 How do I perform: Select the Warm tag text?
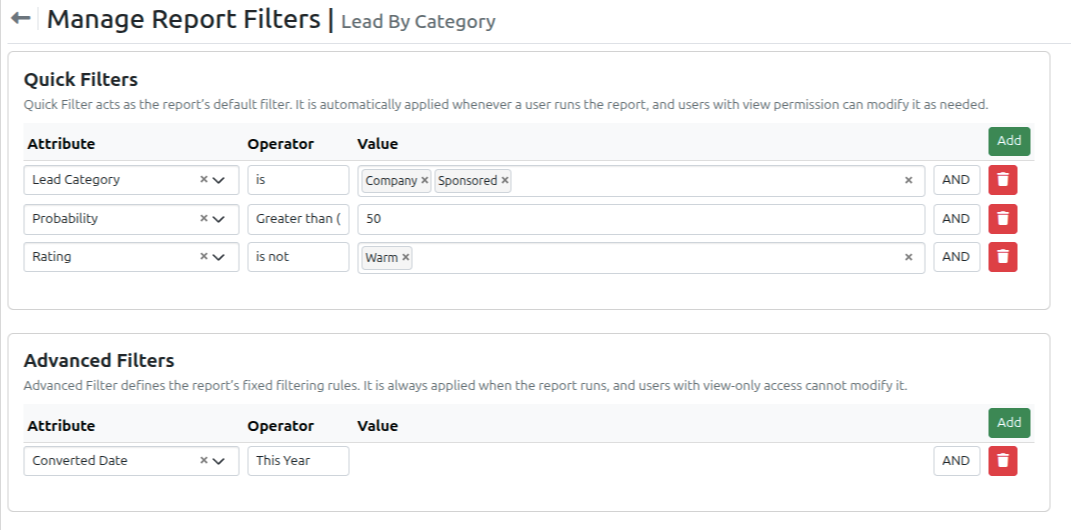pyautogui.click(x=381, y=257)
